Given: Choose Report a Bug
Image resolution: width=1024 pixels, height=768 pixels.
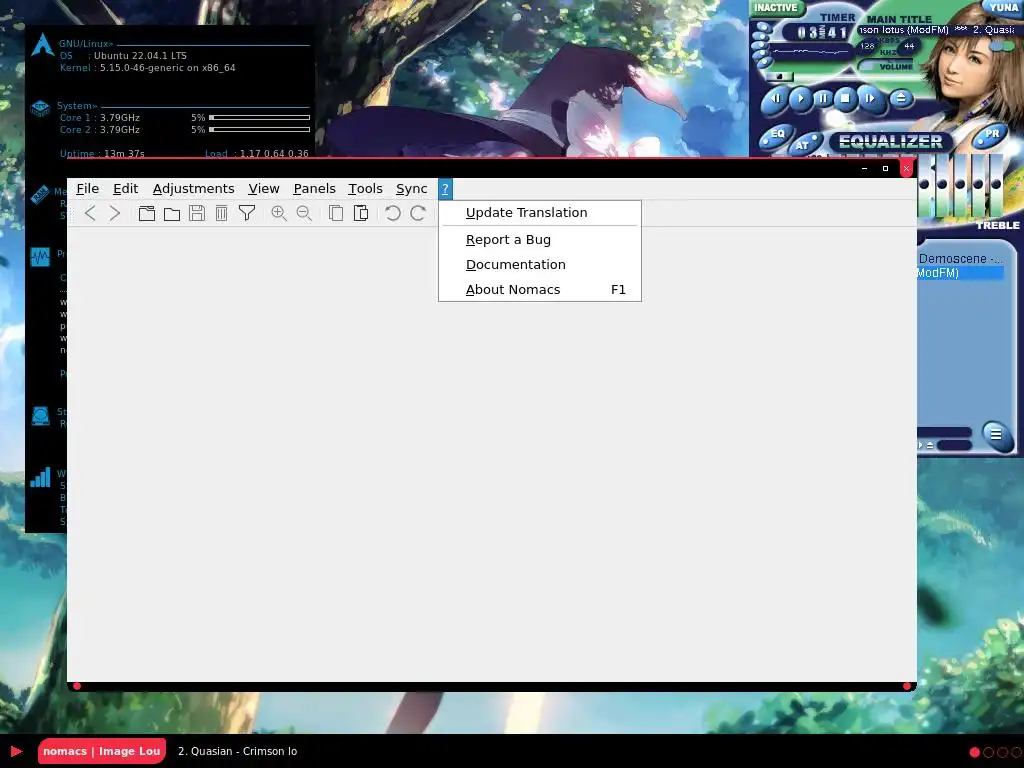Looking at the screenshot, I should click(x=539, y=240).
